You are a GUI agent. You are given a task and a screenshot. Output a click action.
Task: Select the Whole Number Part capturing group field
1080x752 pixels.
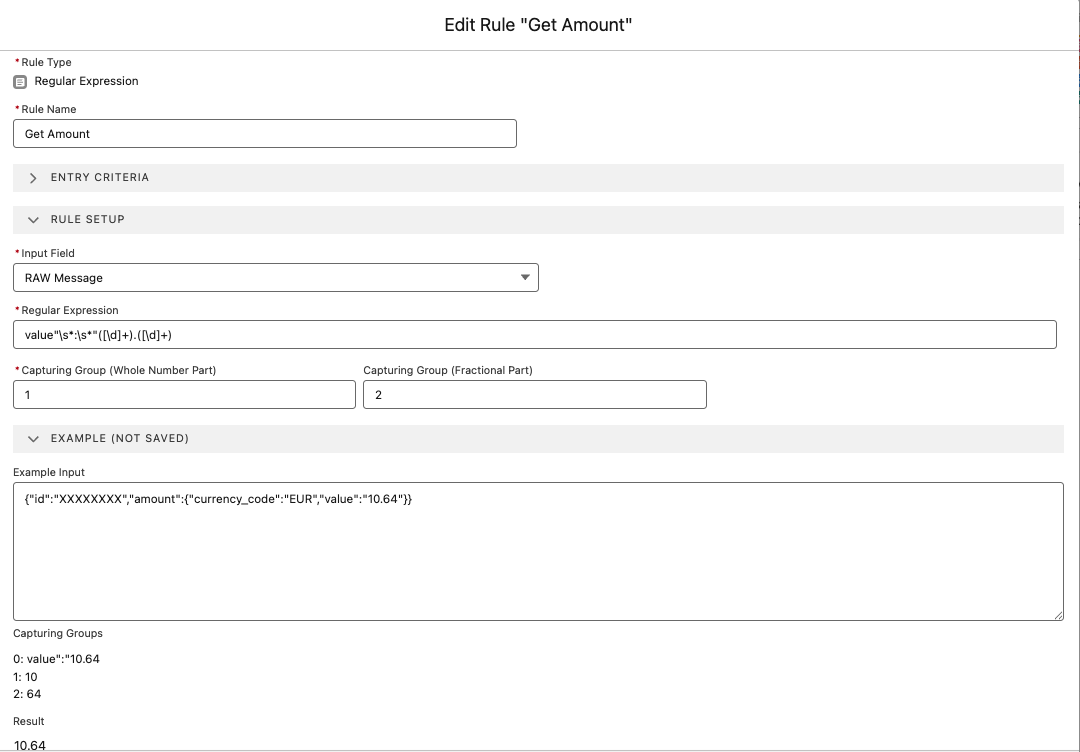click(184, 395)
